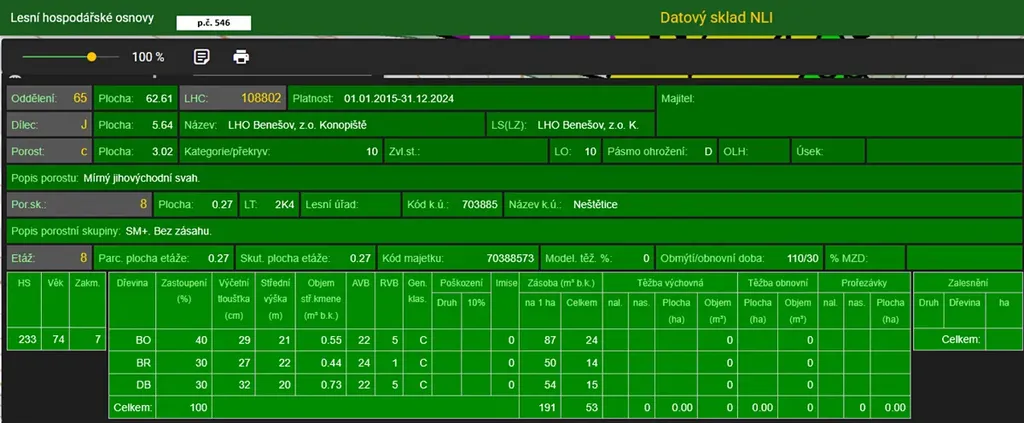Image resolution: width=1024 pixels, height=423 pixels.
Task: Select the Oddělení field showing 65
Action: pyautogui.click(x=50, y=99)
